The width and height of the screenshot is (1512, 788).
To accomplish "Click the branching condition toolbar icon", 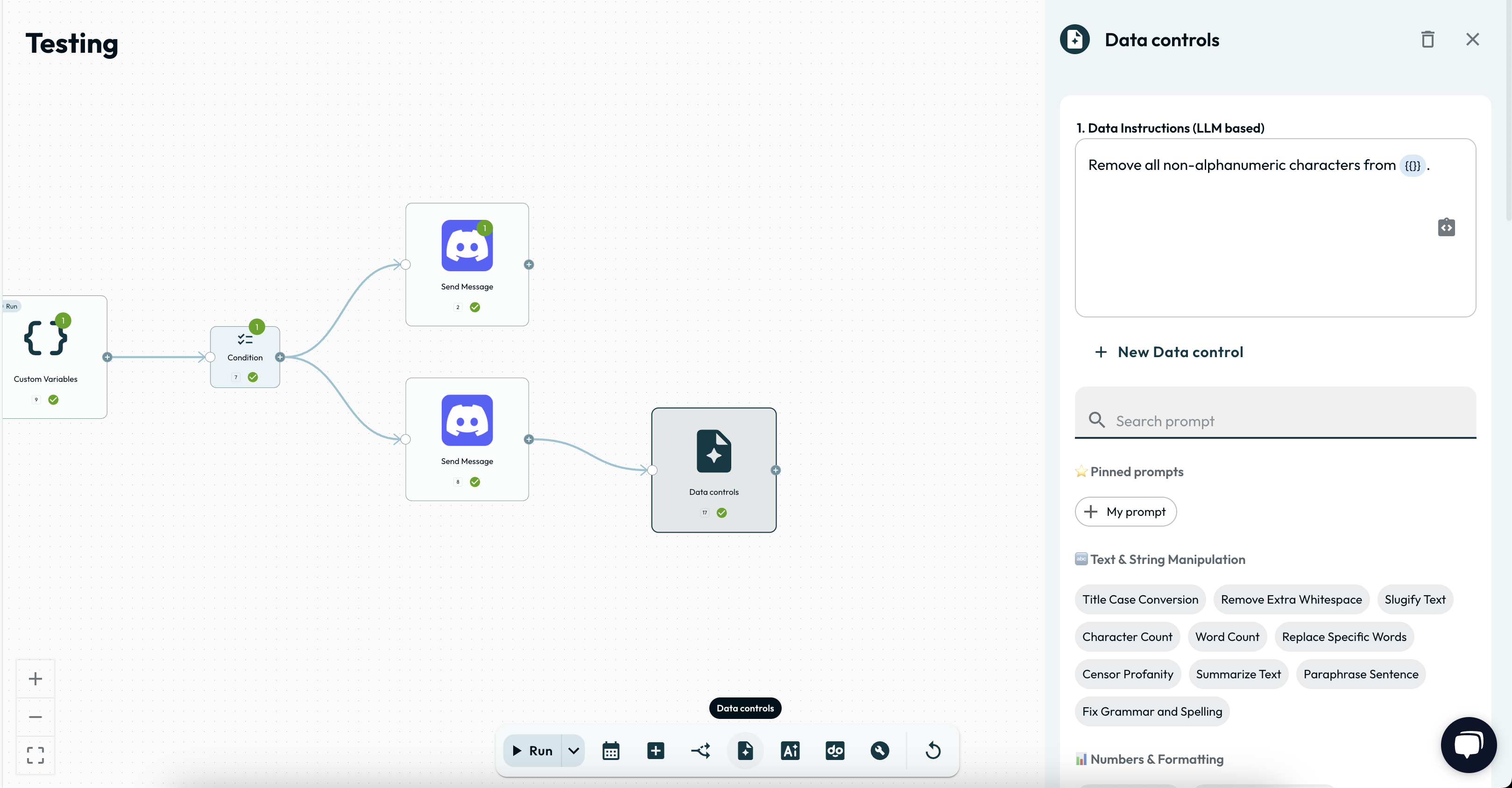I will coord(700,751).
